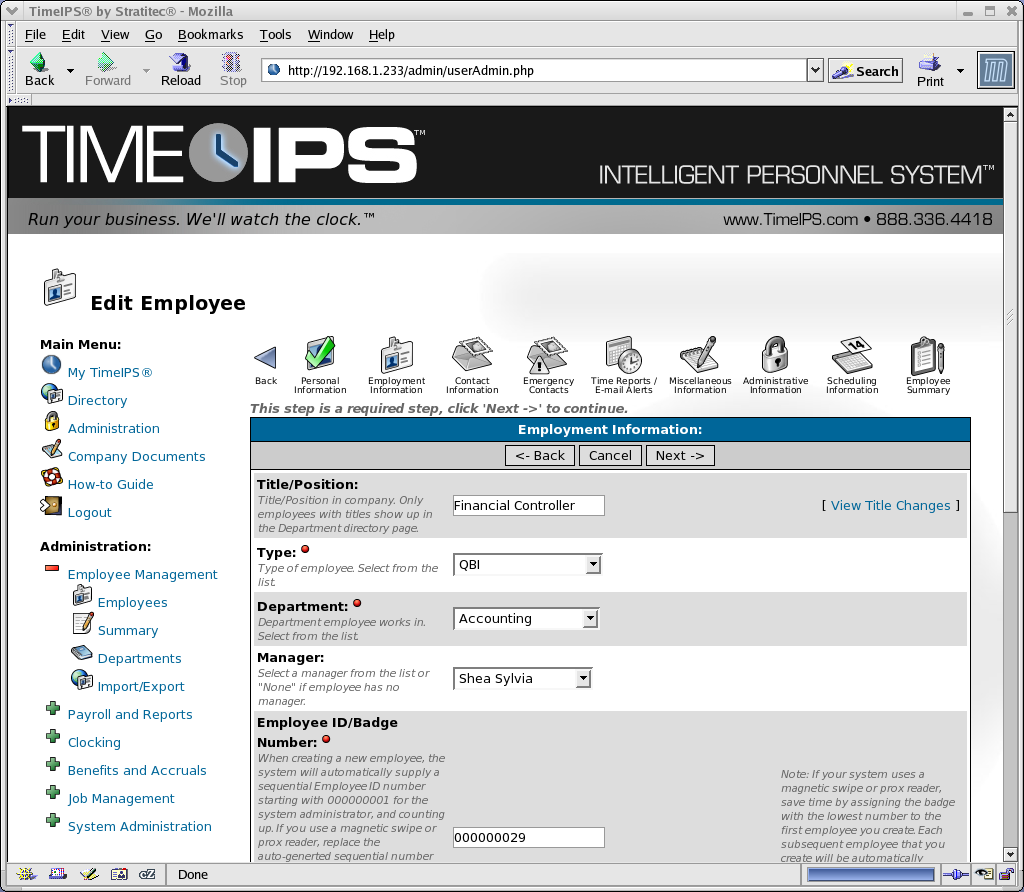Viewport: 1024px width, 892px height.
Task: Click the Forward navigation icon
Action: coord(106,62)
